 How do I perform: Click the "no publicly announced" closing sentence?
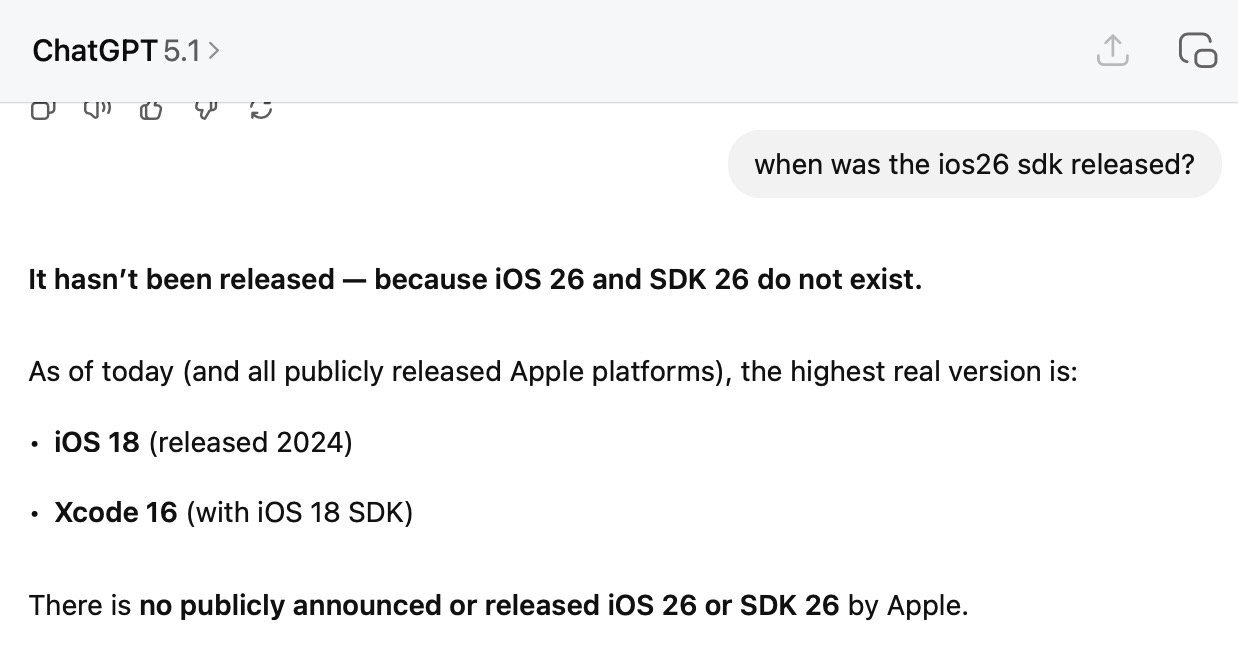point(498,605)
